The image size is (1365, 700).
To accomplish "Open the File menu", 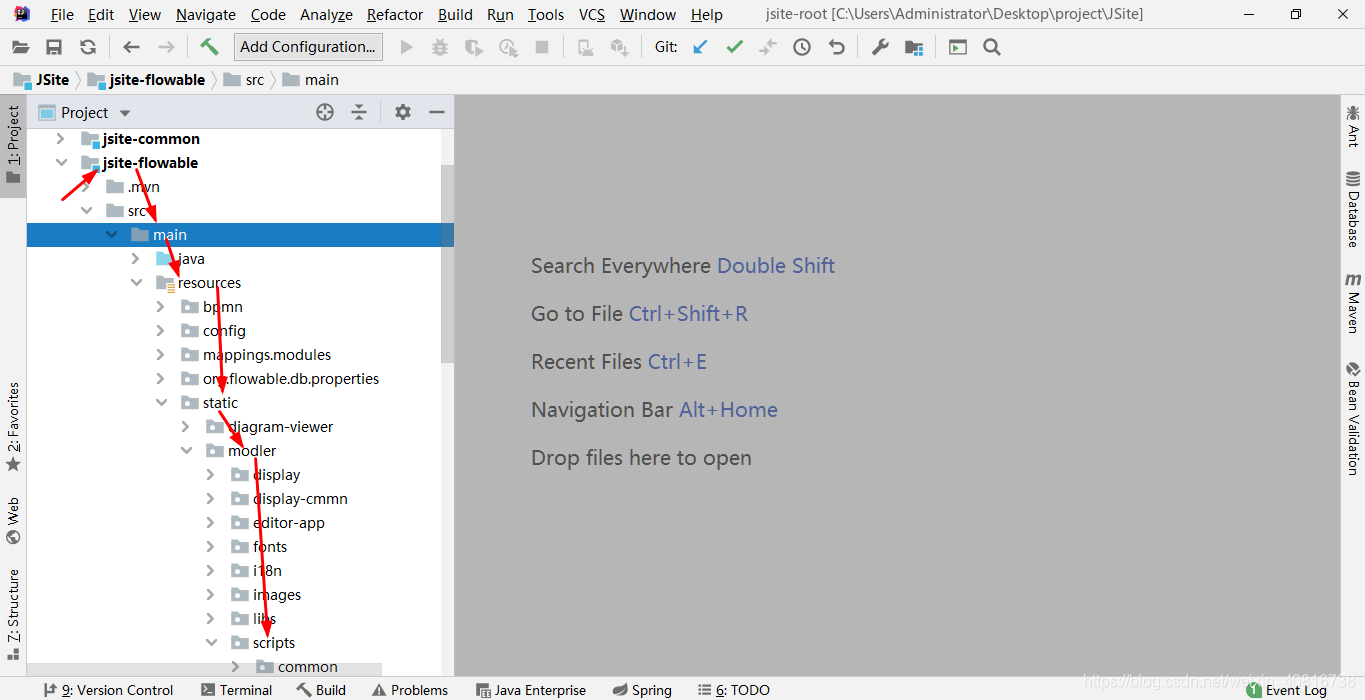I will pos(62,15).
